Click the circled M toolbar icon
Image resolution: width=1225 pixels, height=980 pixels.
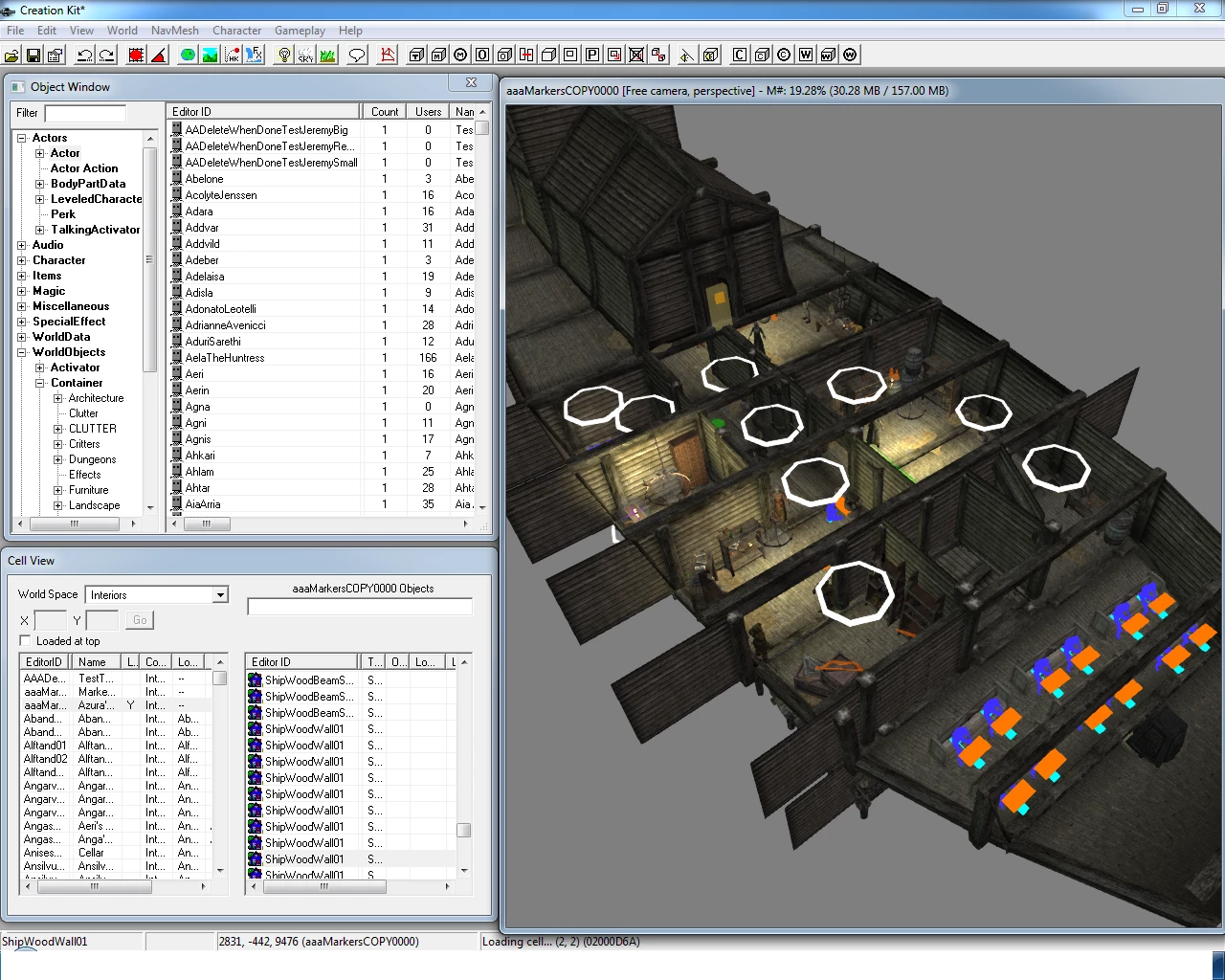[x=460, y=55]
